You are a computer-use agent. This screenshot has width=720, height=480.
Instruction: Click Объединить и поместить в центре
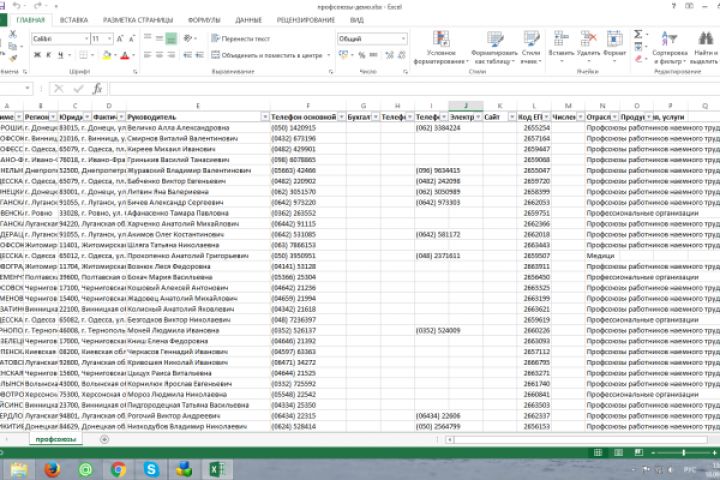(x=267, y=55)
